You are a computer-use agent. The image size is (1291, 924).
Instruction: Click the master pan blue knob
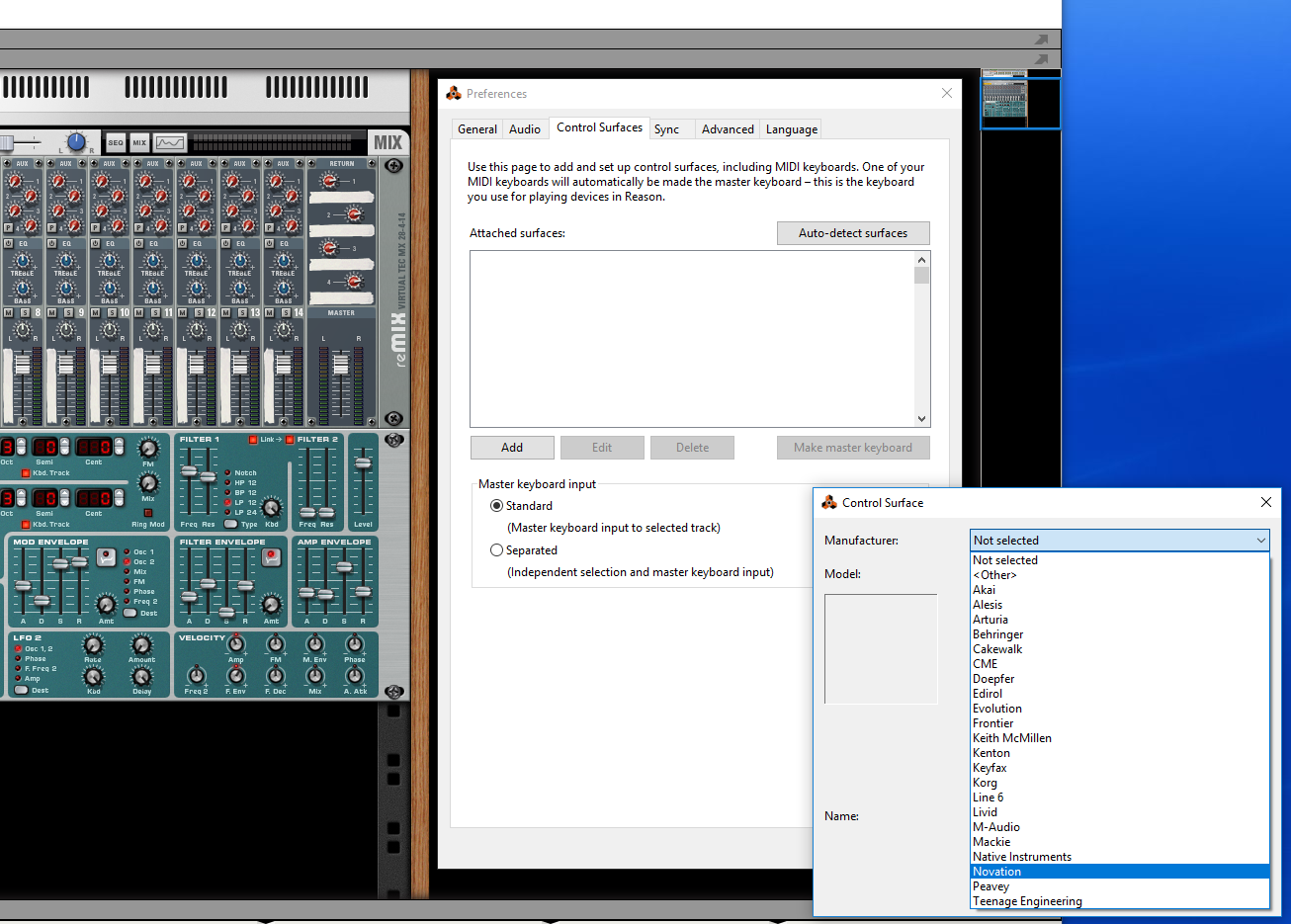click(76, 142)
